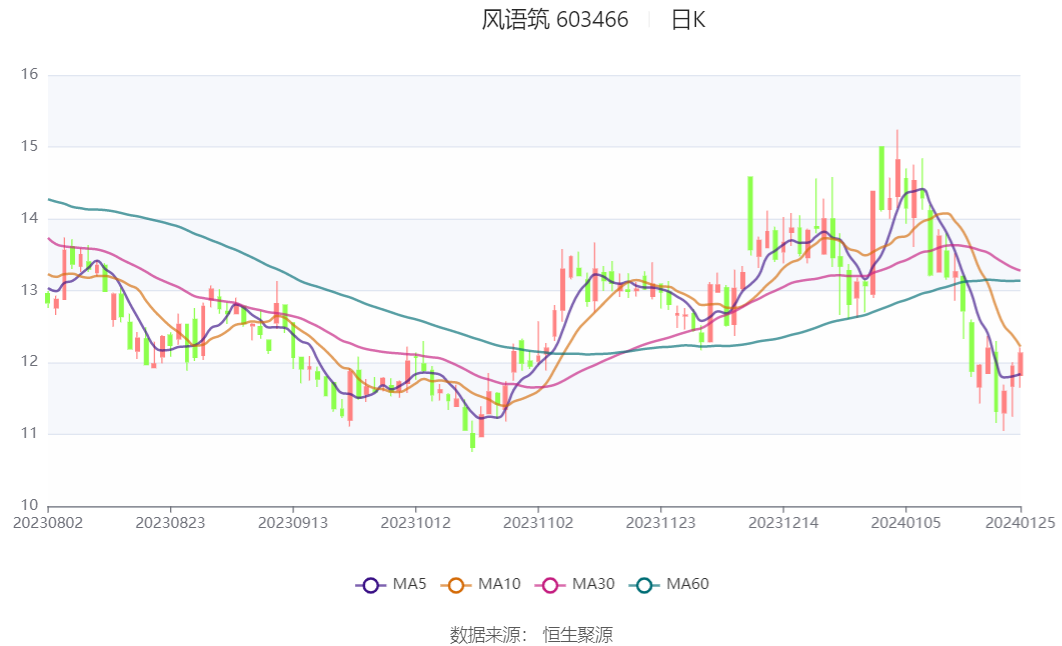This screenshot has height=646, width=1062.
Task: Click the y-axis value 15
Action: click(x=29, y=146)
